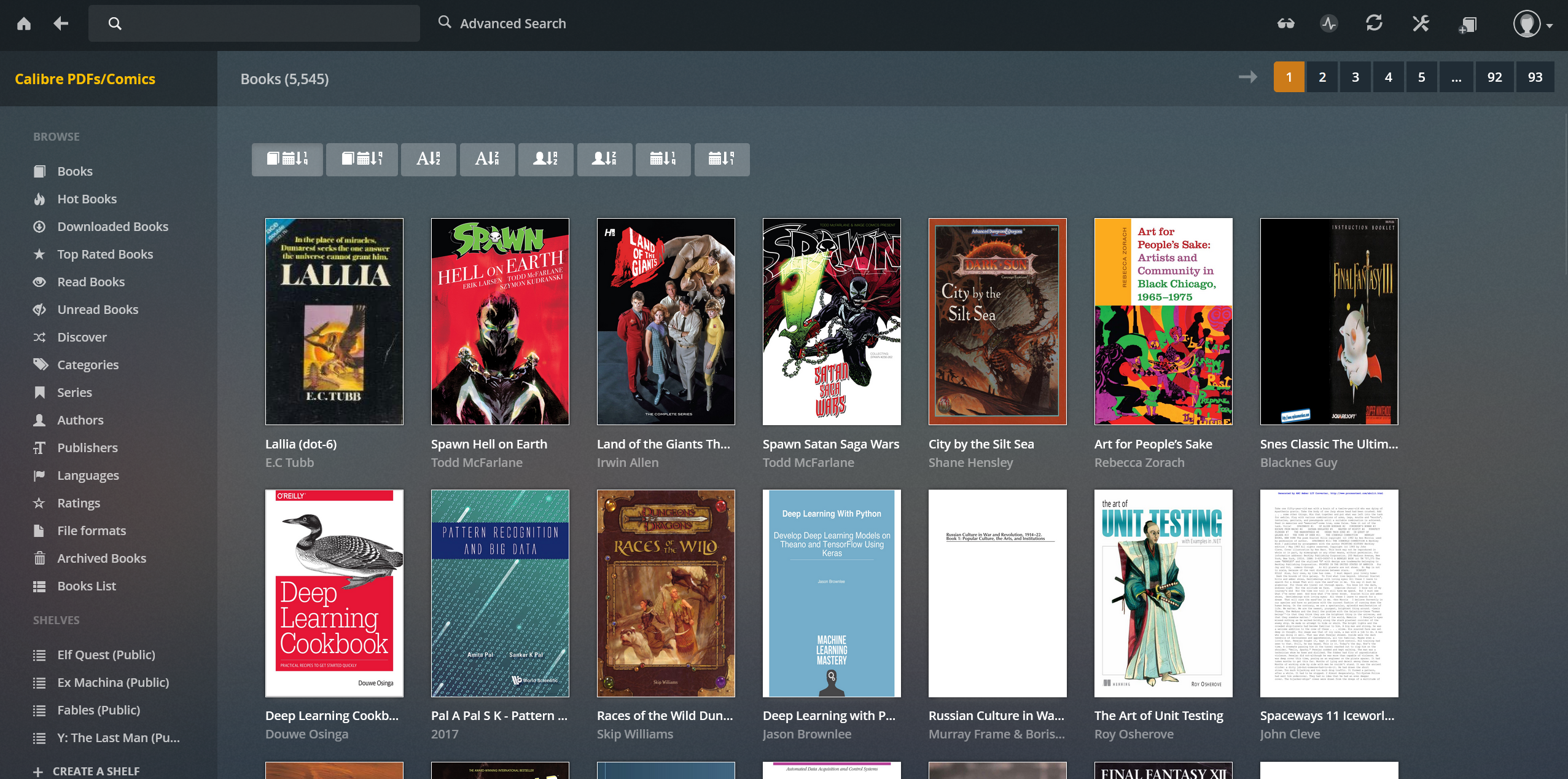Go back using the left arrow icon
The image size is (1568, 779).
(x=61, y=24)
